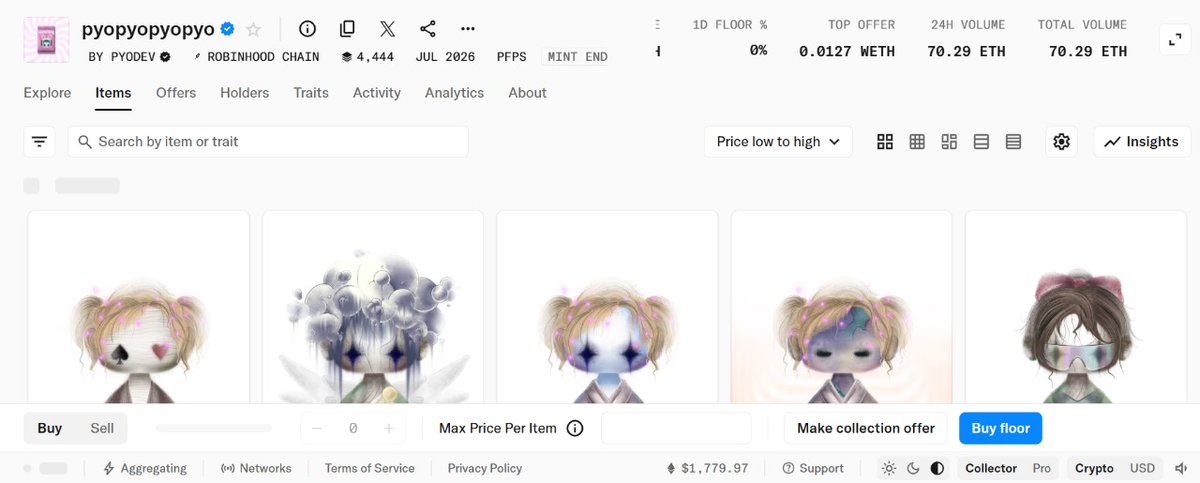The width and height of the screenshot is (1200, 483).
Task: Click the ETH price $1,779.97
Action: click(708, 468)
